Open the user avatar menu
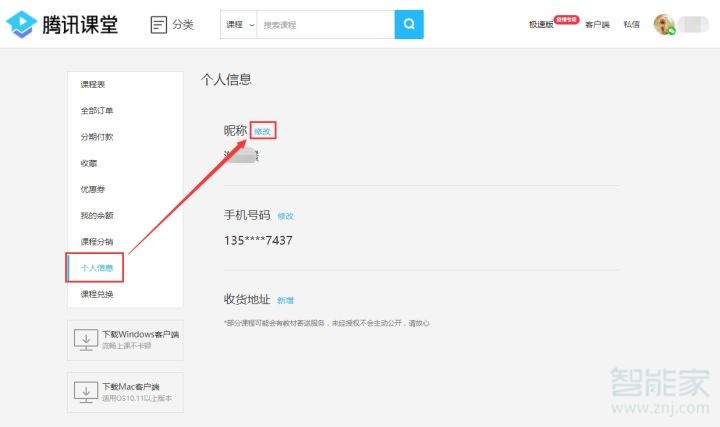The image size is (720, 427). (664, 24)
